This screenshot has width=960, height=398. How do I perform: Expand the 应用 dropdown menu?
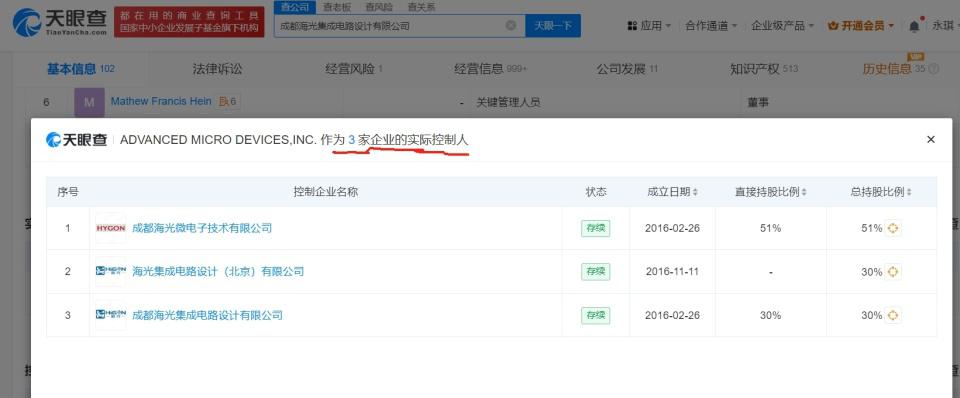649,26
